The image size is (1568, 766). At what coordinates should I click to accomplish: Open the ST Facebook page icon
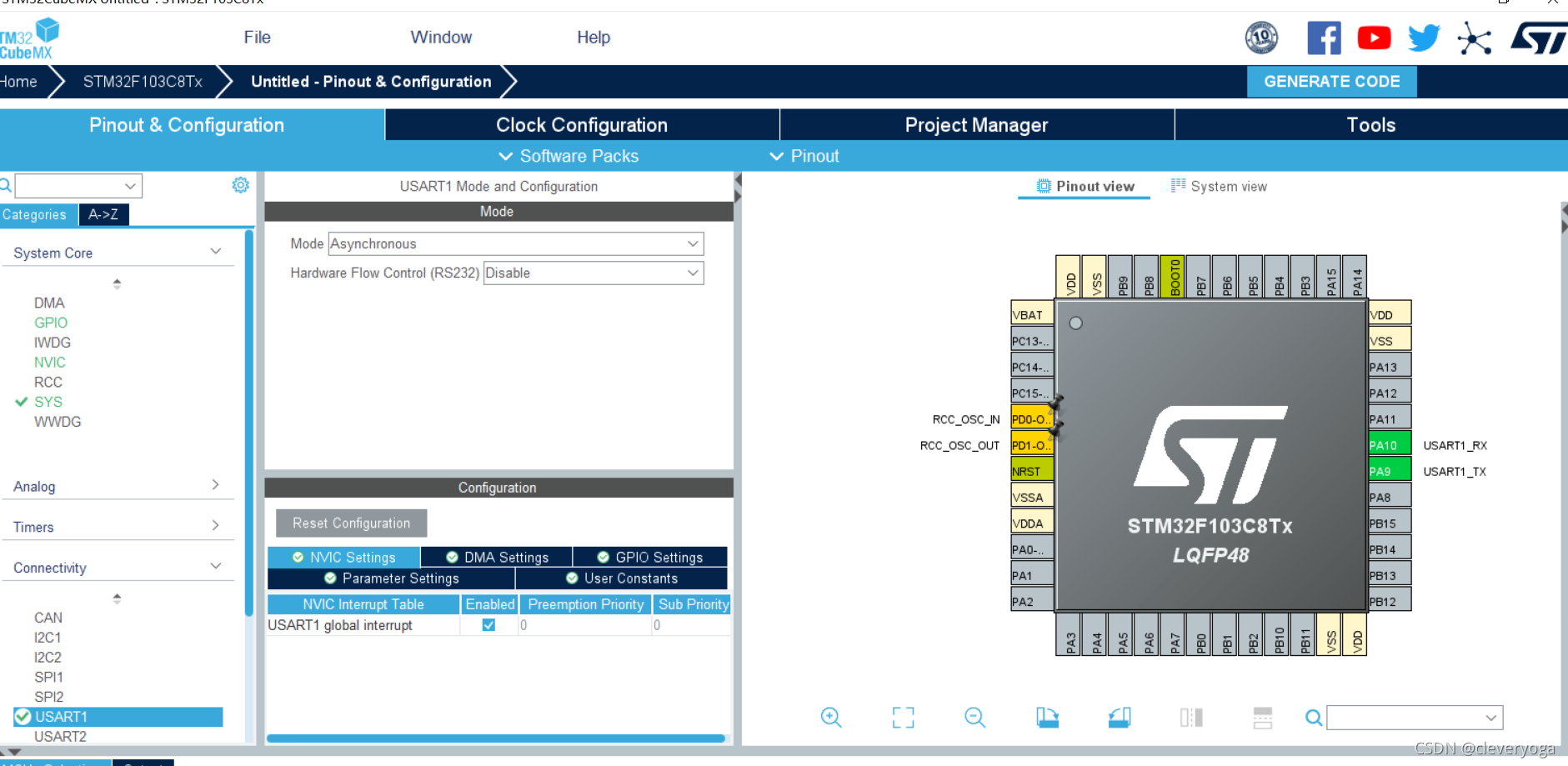tap(1324, 38)
